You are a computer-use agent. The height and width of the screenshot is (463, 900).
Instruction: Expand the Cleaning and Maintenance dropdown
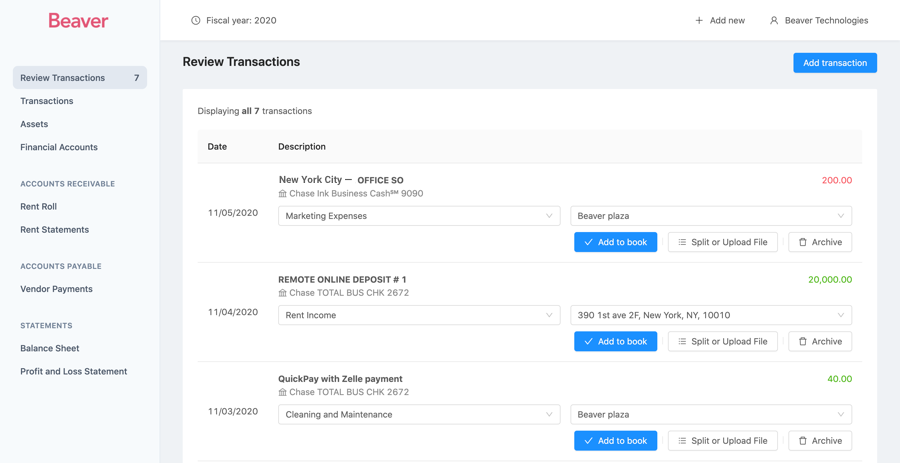(x=419, y=414)
